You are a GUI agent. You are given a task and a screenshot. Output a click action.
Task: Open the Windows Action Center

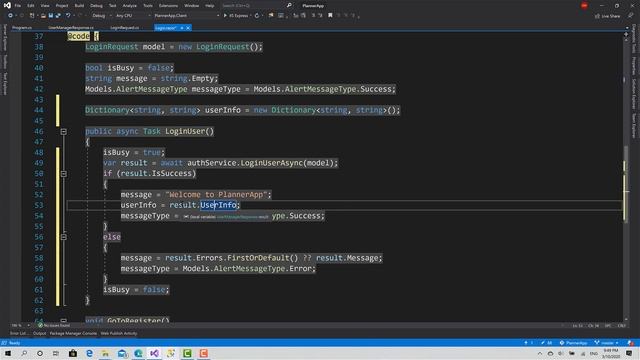click(x=629, y=353)
